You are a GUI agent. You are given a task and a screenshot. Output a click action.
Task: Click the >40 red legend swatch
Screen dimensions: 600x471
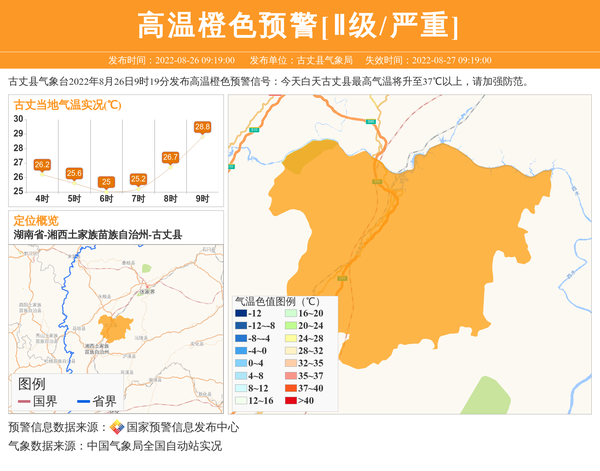click(291, 400)
